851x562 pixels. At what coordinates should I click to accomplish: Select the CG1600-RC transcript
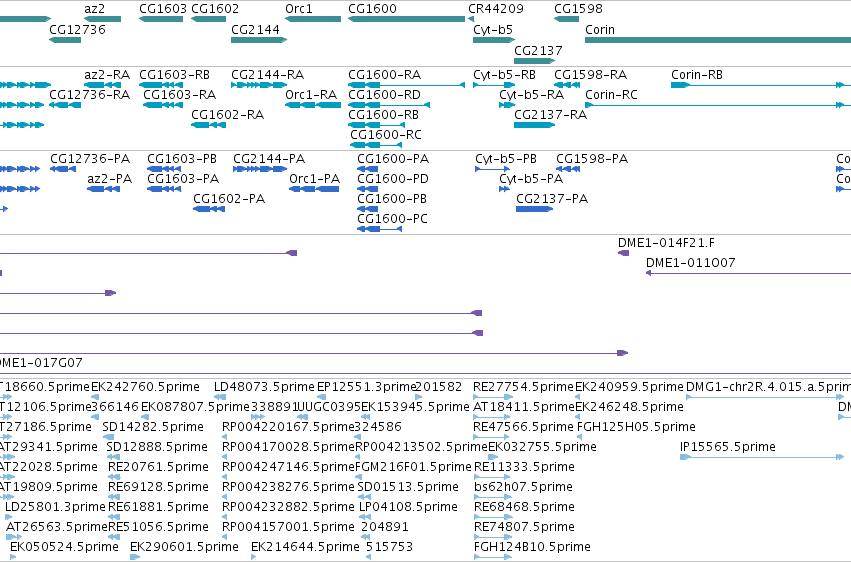(376, 145)
